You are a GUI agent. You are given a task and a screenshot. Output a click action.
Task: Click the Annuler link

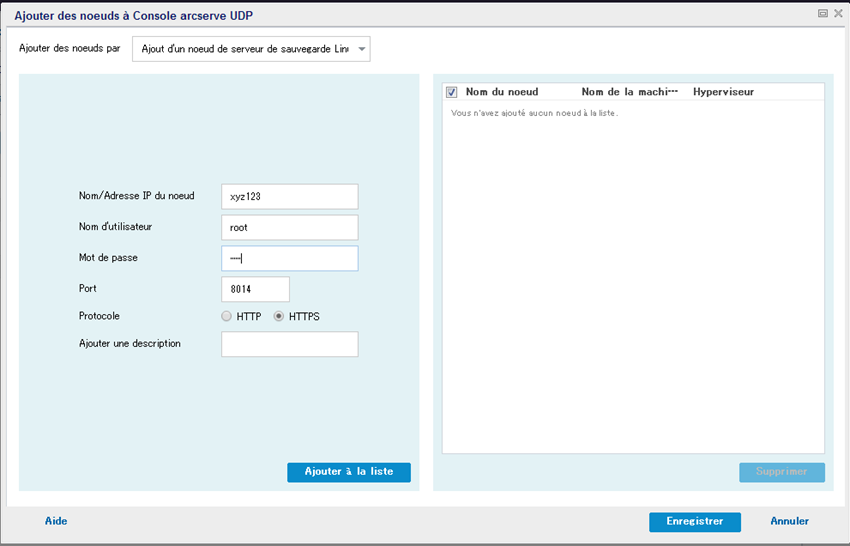(789, 521)
